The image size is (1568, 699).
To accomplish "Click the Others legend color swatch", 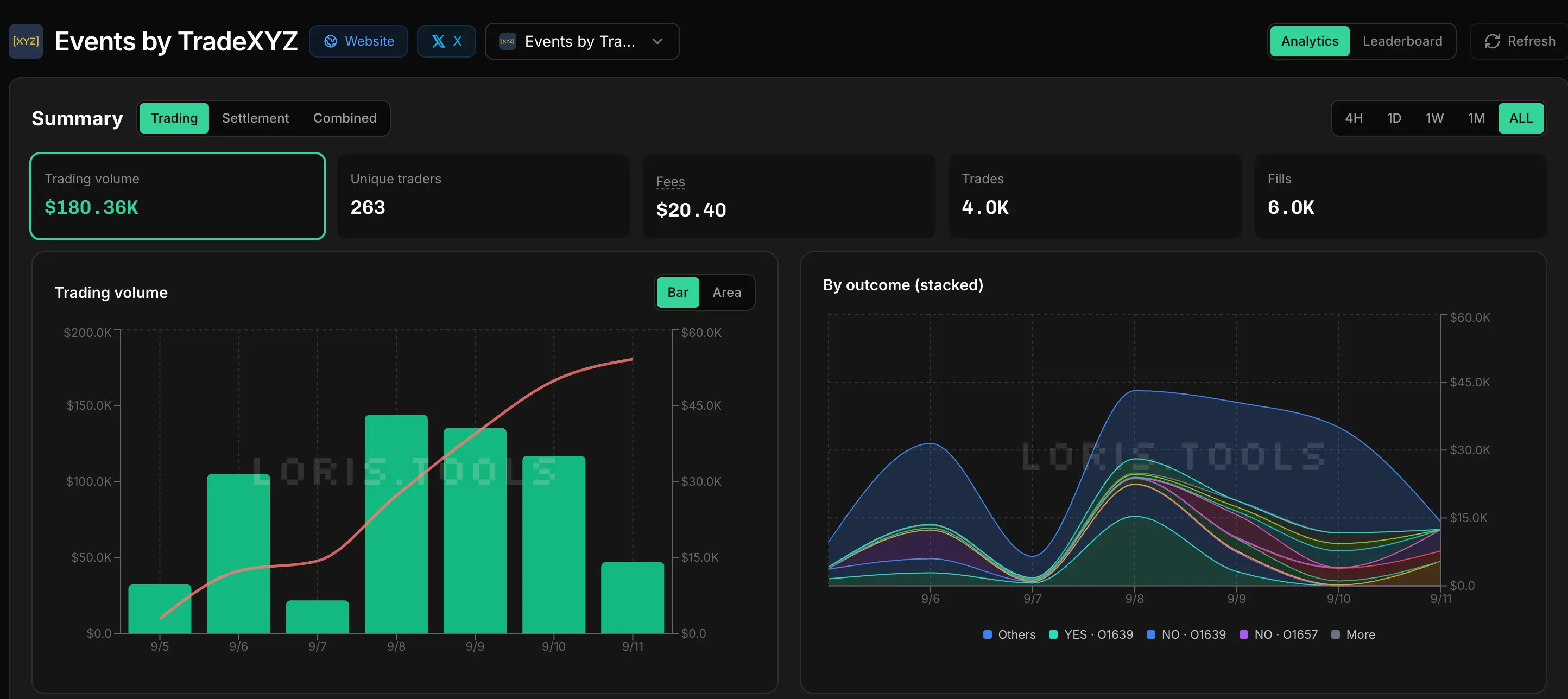I will 987,634.
